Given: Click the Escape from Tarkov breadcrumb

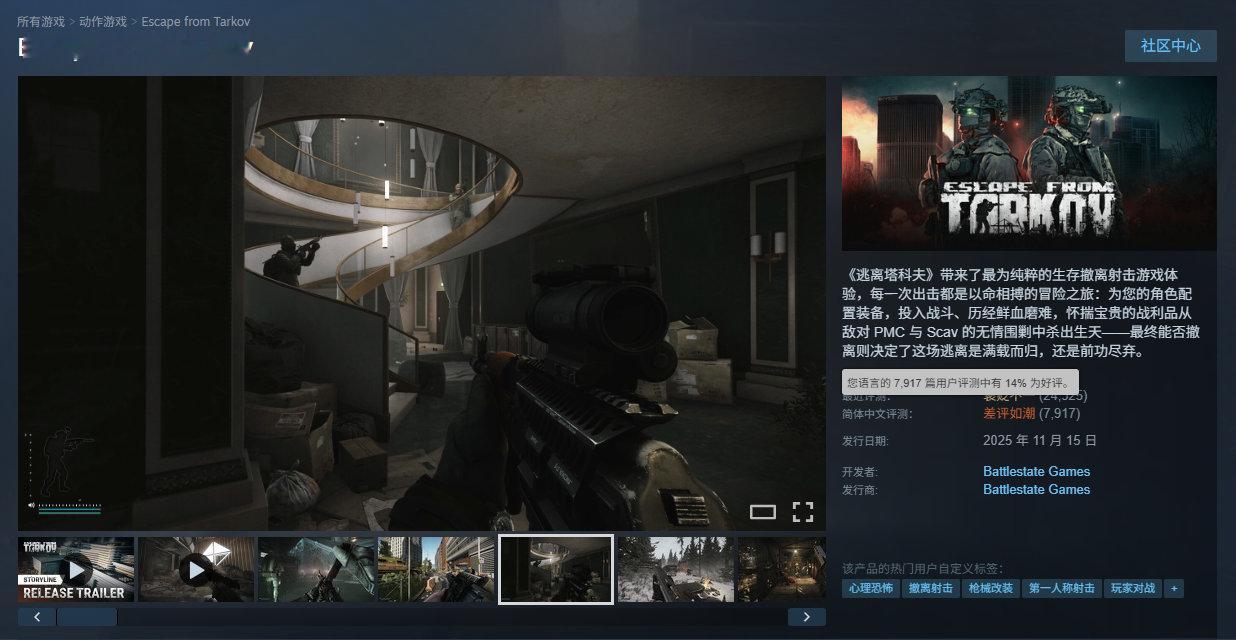Looking at the screenshot, I should [x=196, y=21].
